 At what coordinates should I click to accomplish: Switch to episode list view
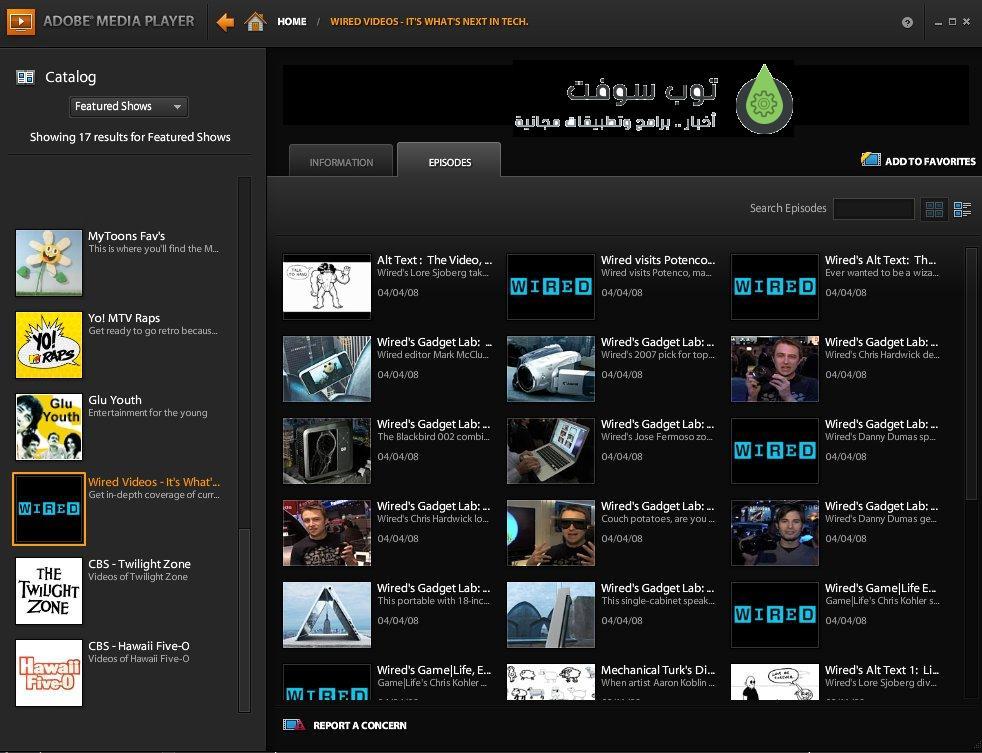click(x=963, y=209)
